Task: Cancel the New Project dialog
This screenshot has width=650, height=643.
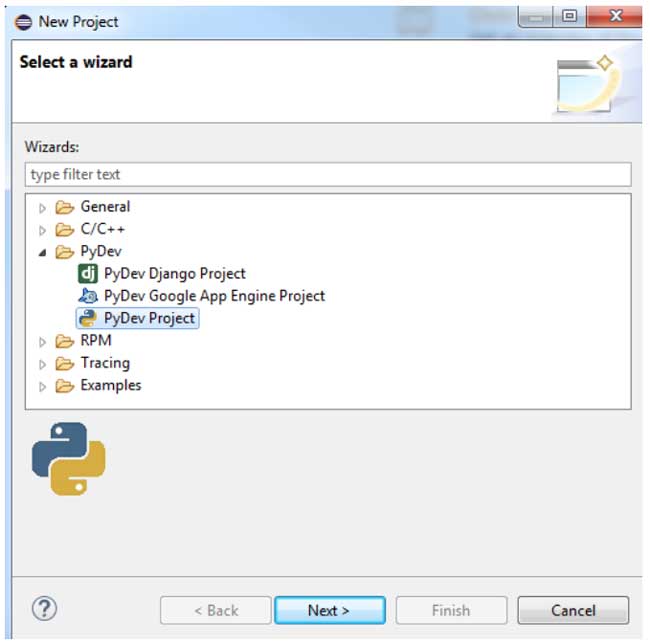Action: [573, 610]
